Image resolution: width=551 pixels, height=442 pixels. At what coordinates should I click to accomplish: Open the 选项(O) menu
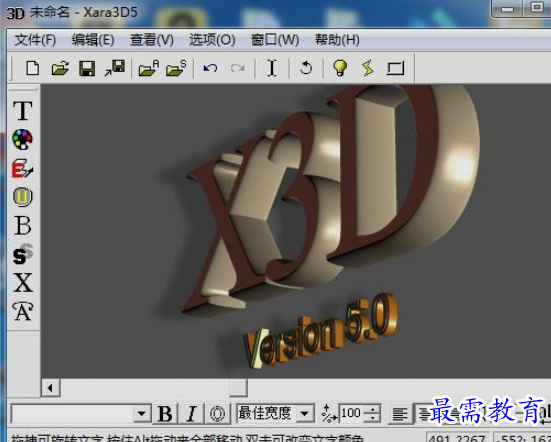pyautogui.click(x=212, y=40)
